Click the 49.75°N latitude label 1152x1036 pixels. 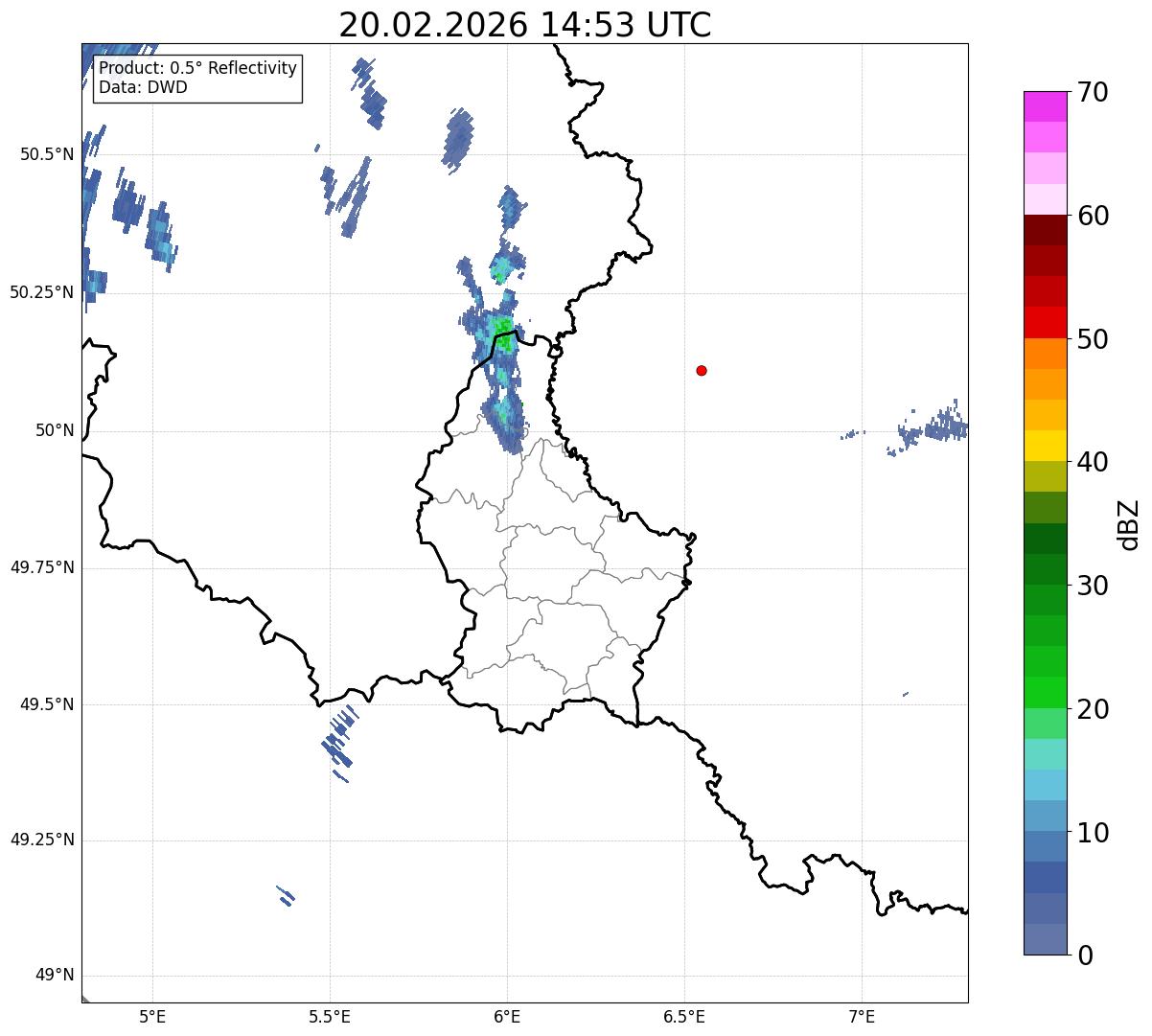pos(41,567)
